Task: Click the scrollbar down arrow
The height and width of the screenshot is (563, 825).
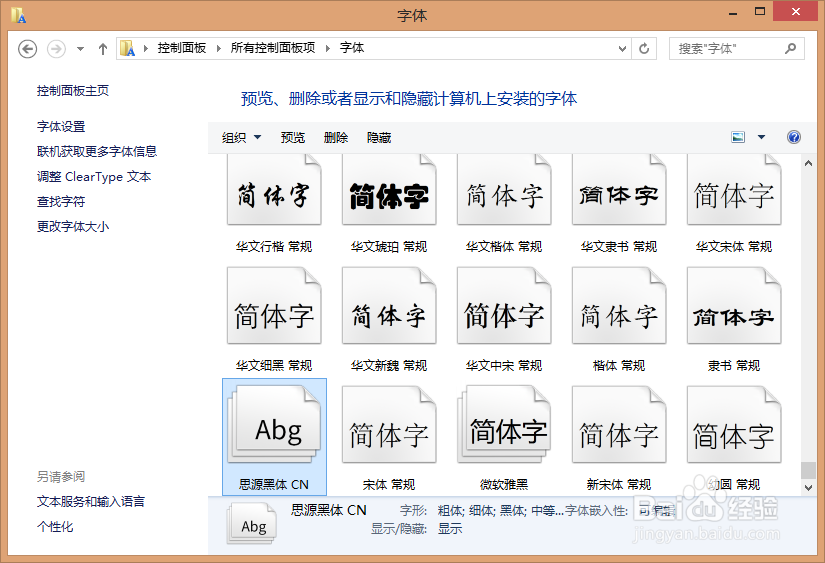Action: tap(809, 488)
